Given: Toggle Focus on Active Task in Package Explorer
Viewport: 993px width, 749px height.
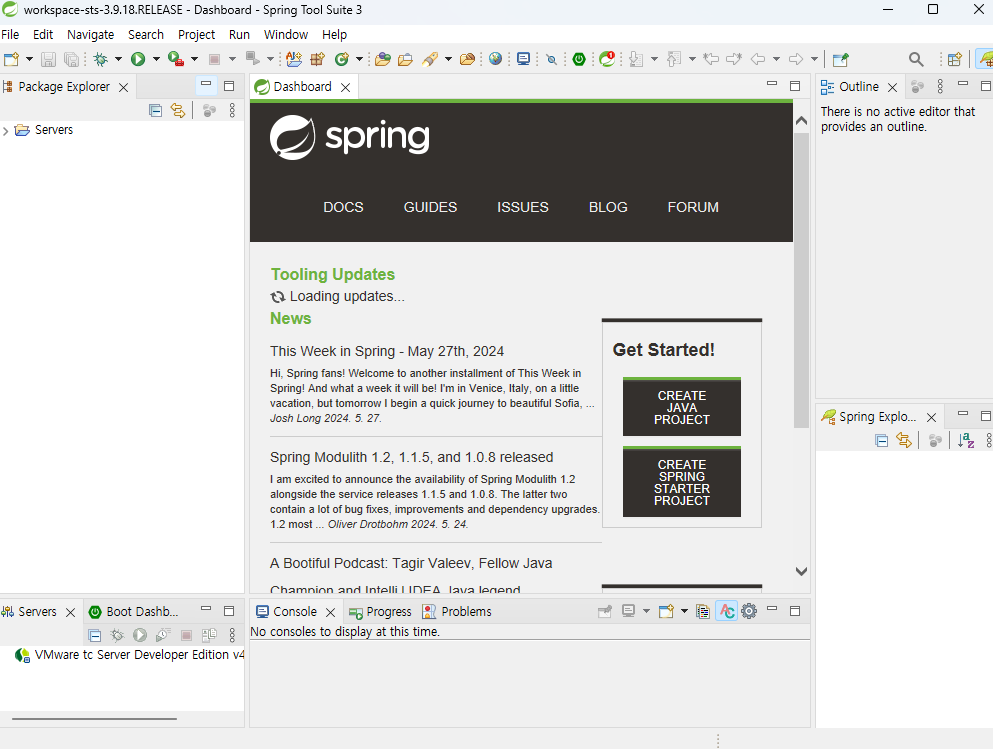Looking at the screenshot, I should tap(209, 111).
